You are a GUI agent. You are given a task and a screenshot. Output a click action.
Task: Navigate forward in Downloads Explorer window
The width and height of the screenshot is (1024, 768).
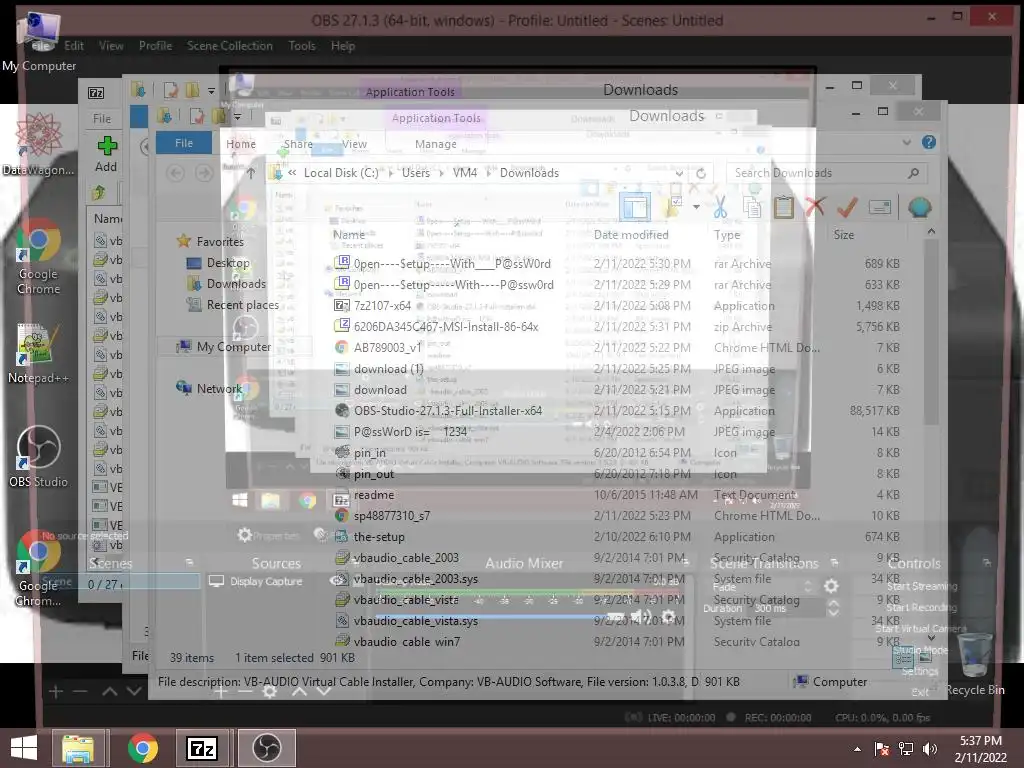pos(204,173)
